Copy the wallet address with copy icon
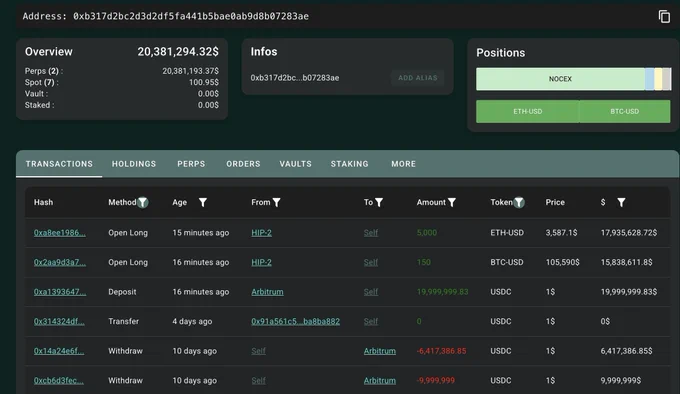Viewport: 680px width, 394px height. click(664, 16)
